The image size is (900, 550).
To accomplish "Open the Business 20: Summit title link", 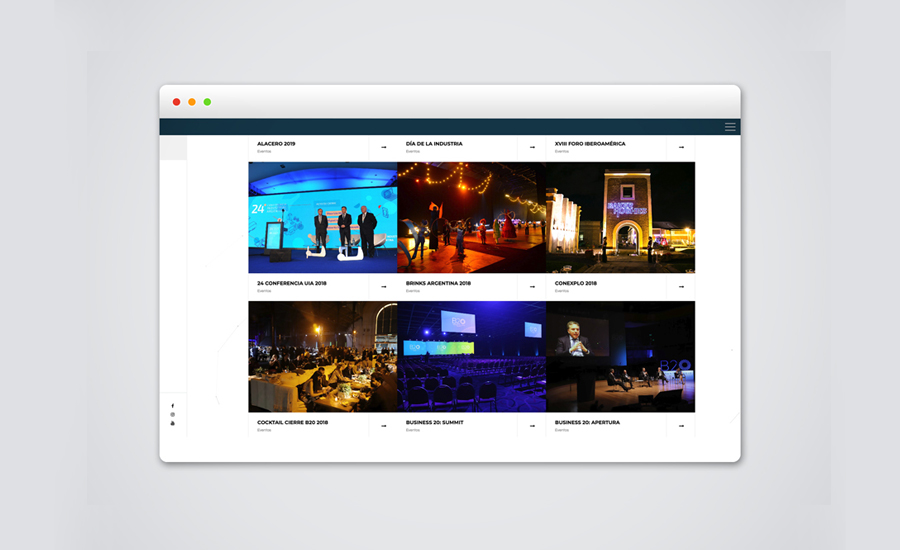I will click(x=435, y=423).
